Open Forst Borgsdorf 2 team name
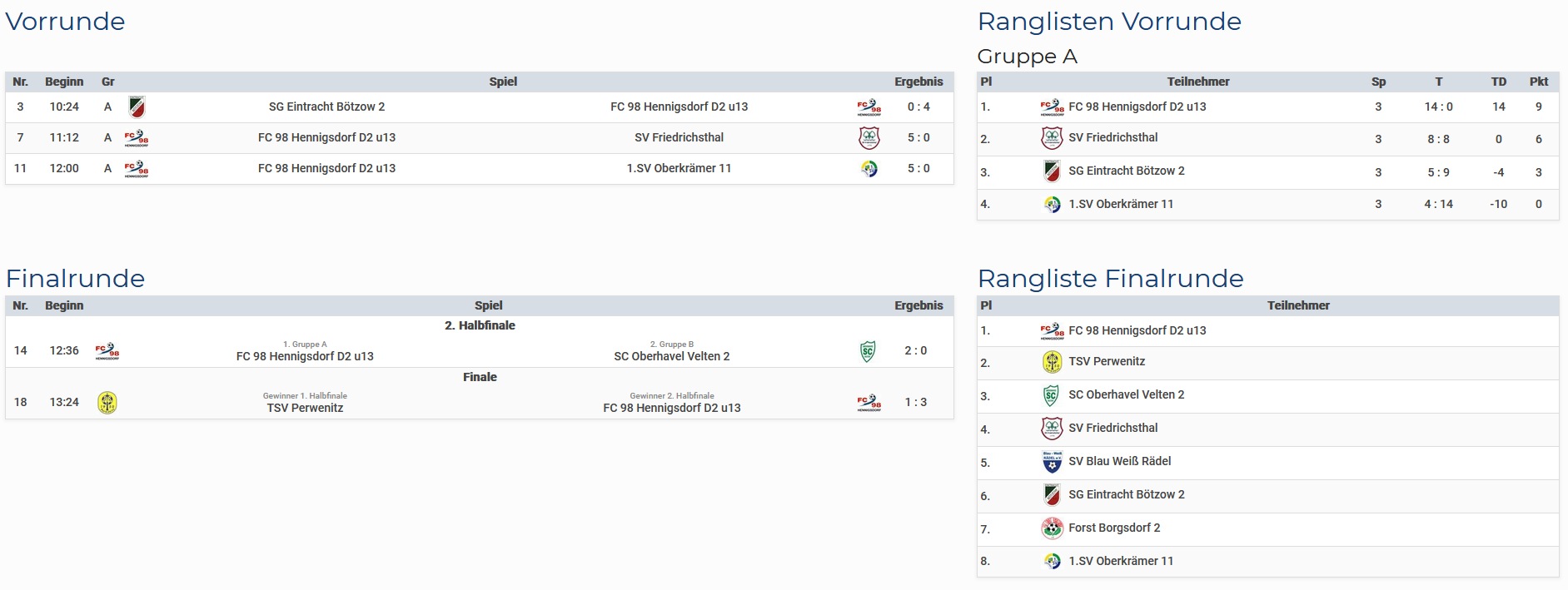The height and width of the screenshot is (590, 1568). point(1114,528)
